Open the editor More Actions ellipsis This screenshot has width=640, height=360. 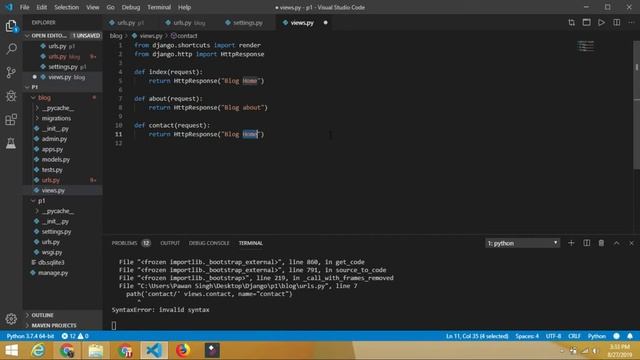(631, 22)
